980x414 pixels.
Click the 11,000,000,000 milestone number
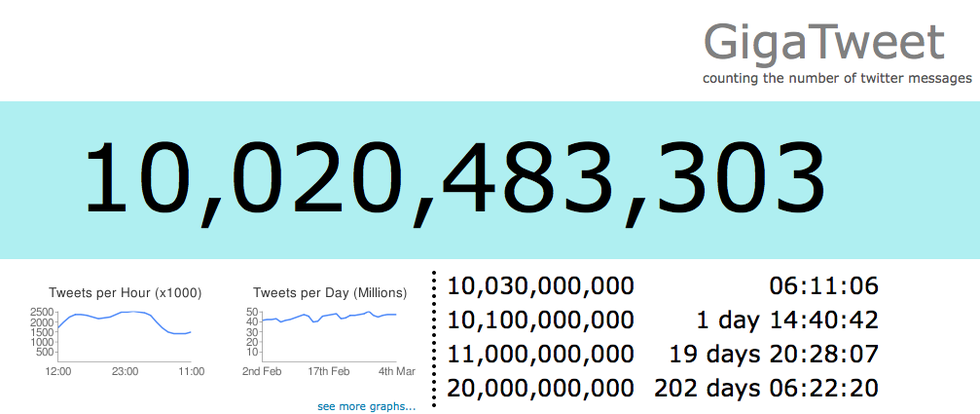click(541, 355)
